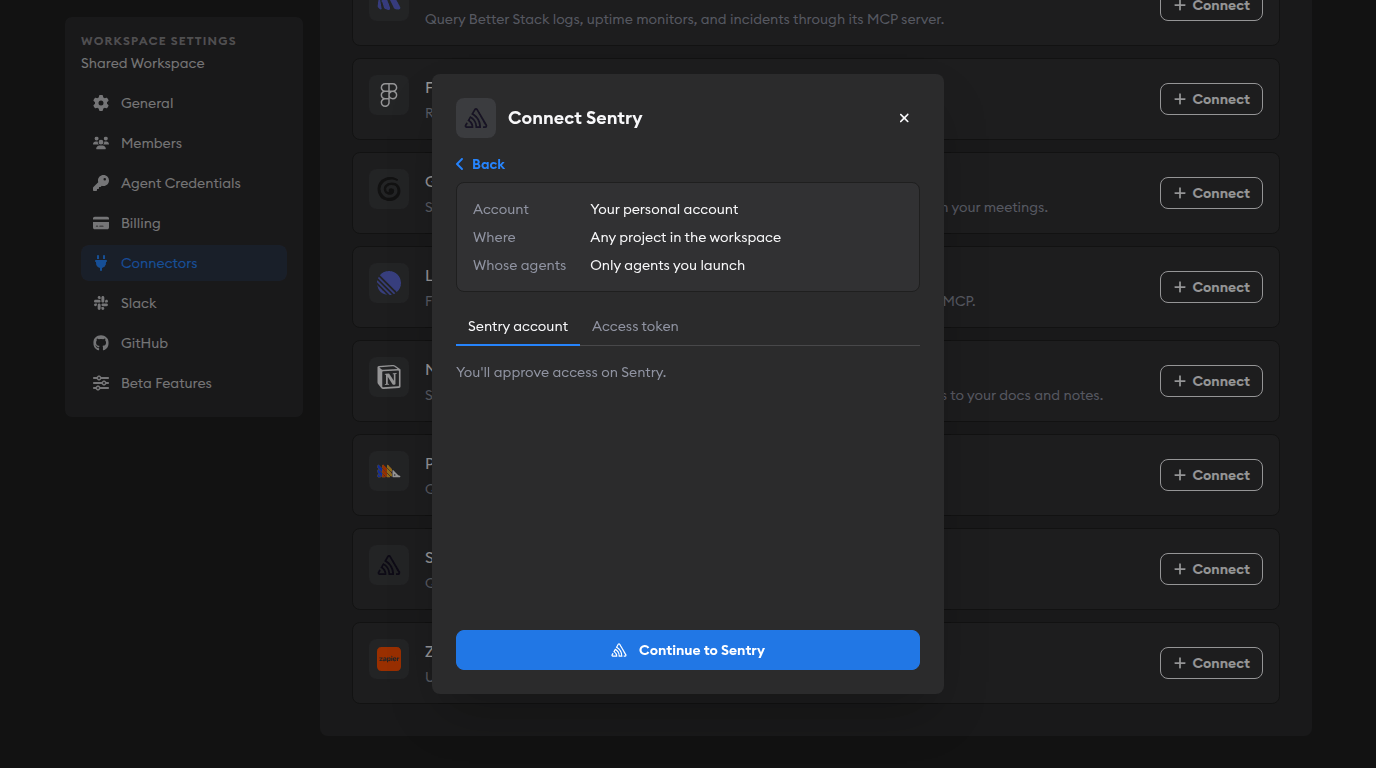Close the Connect Sentry dialog
Image resolution: width=1376 pixels, height=768 pixels.
pyautogui.click(x=904, y=118)
